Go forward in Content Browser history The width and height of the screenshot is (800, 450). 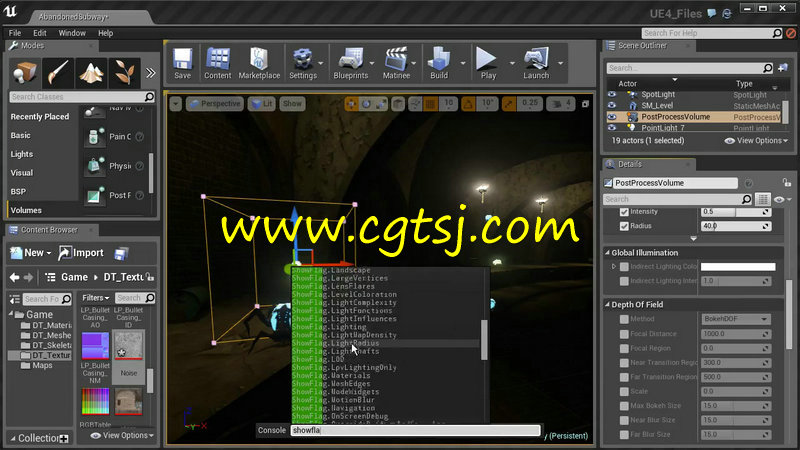pos(28,277)
